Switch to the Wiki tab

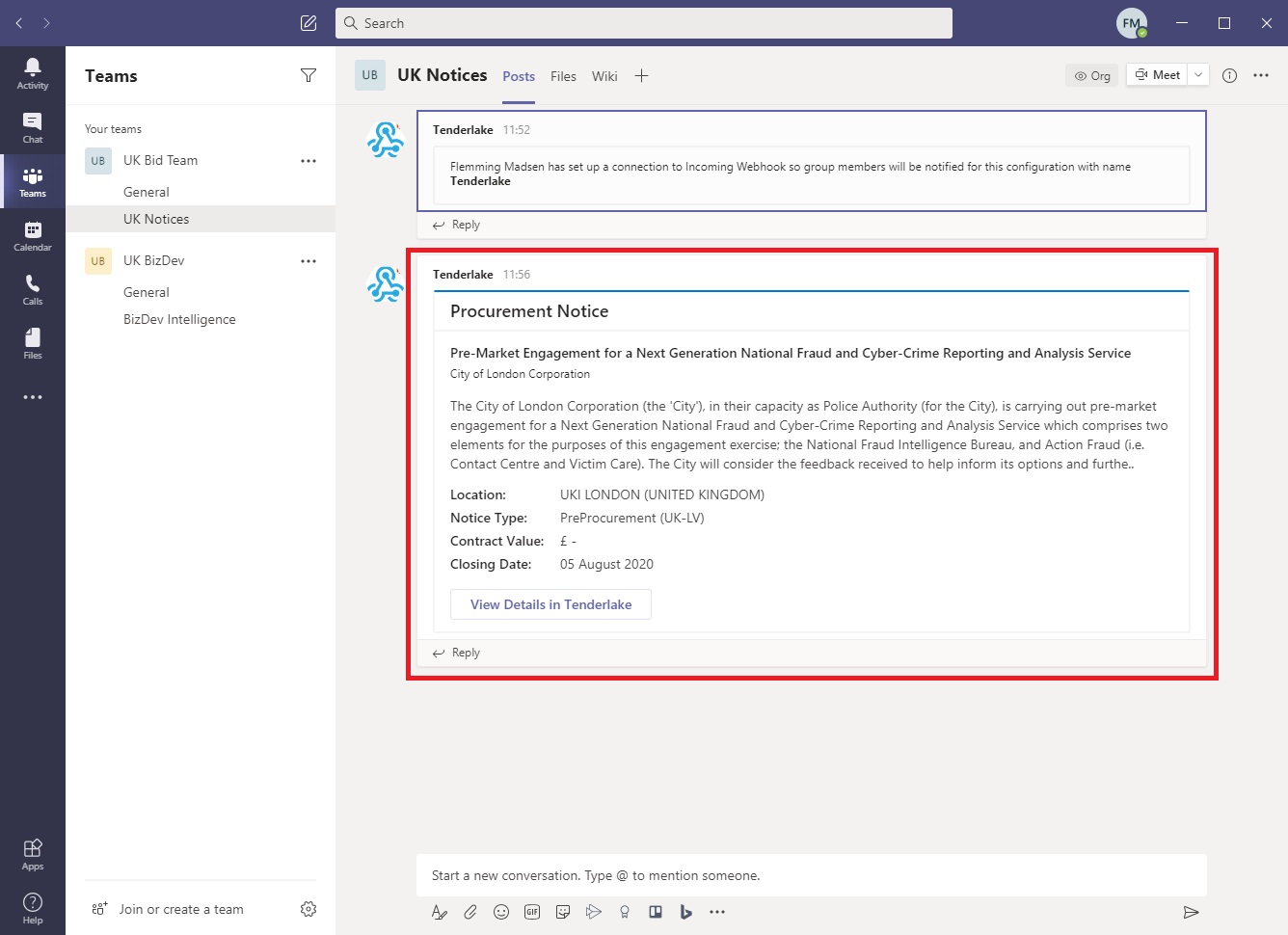click(x=604, y=76)
